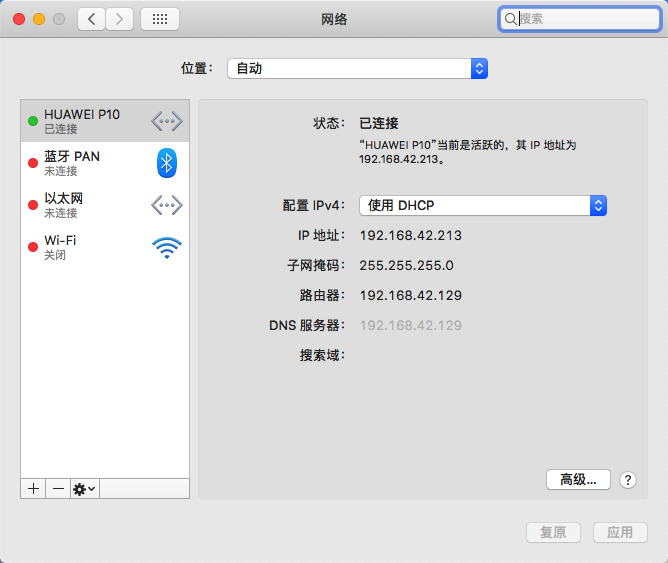Go forward with the right arrow button
Image resolution: width=668 pixels, height=563 pixels.
(120, 19)
